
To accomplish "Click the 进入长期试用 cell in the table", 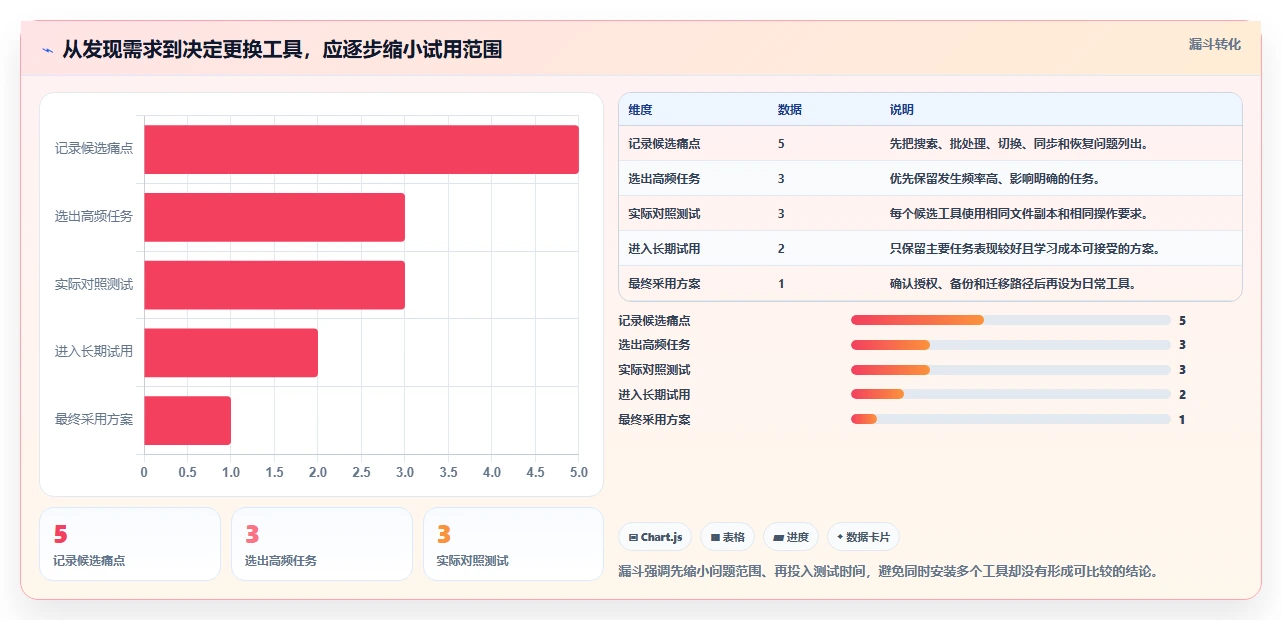I will coord(664,249).
